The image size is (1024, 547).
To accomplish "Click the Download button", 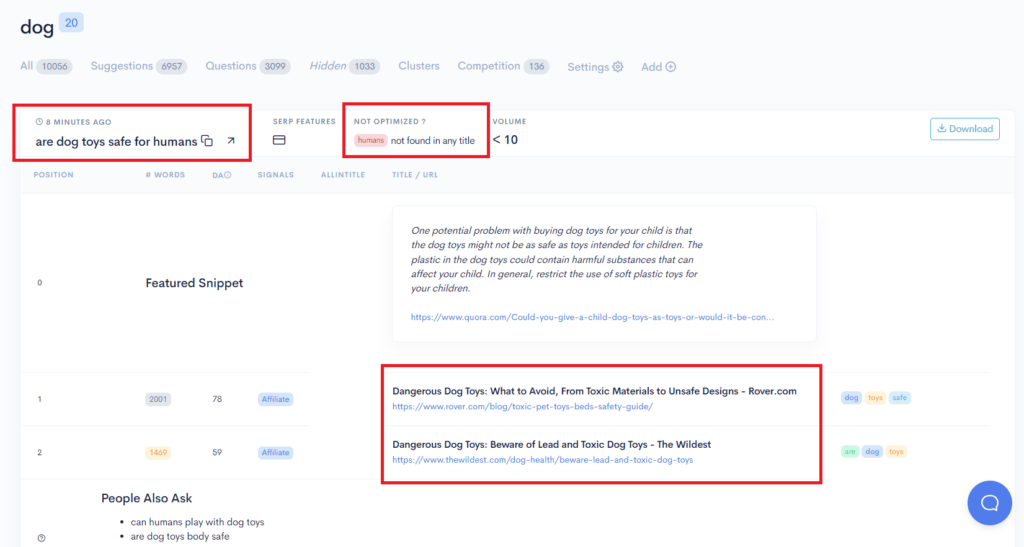I will pyautogui.click(x=965, y=129).
